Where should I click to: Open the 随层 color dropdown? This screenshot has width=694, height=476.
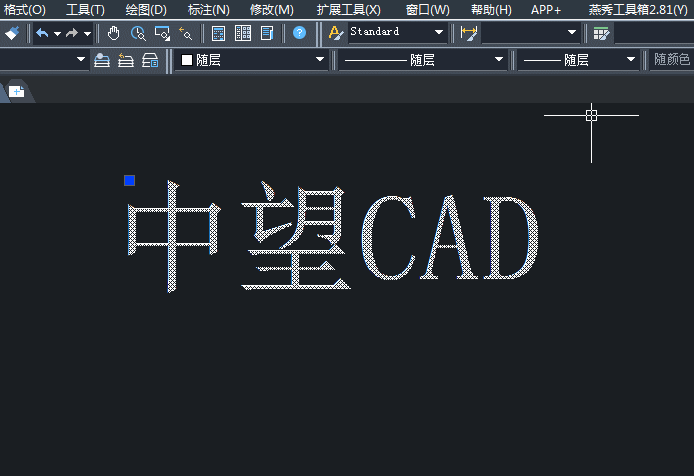pyautogui.click(x=320, y=60)
